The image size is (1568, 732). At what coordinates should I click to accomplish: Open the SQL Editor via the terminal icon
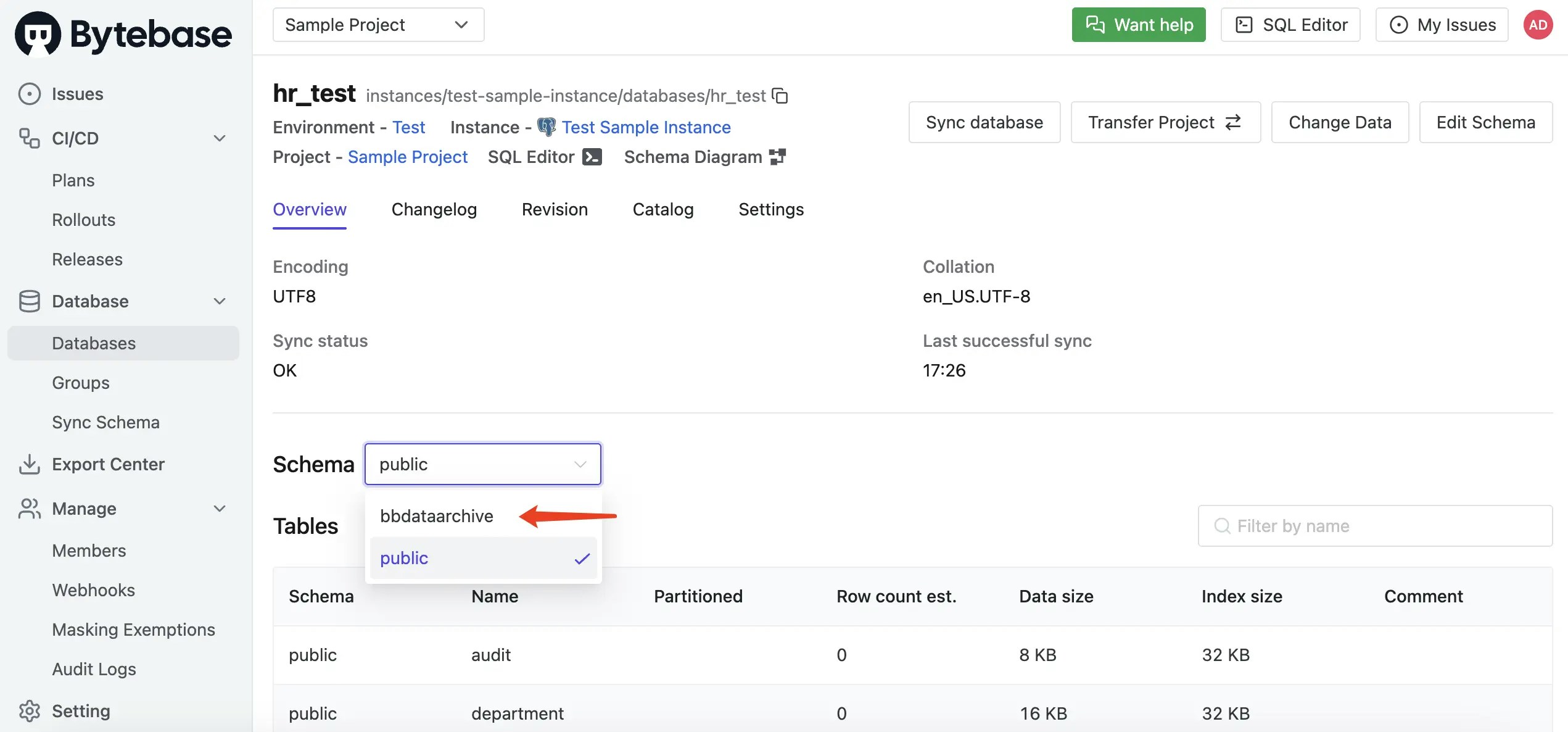click(x=591, y=157)
